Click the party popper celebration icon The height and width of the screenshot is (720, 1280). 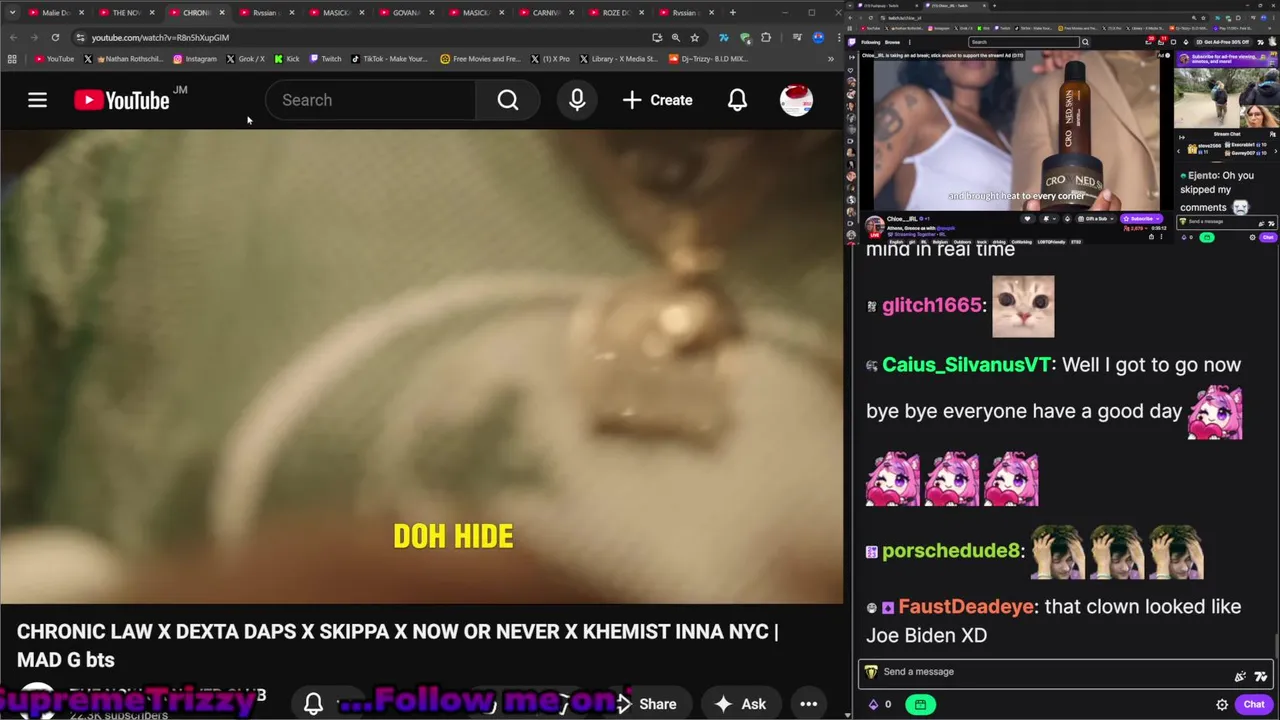1240,676
